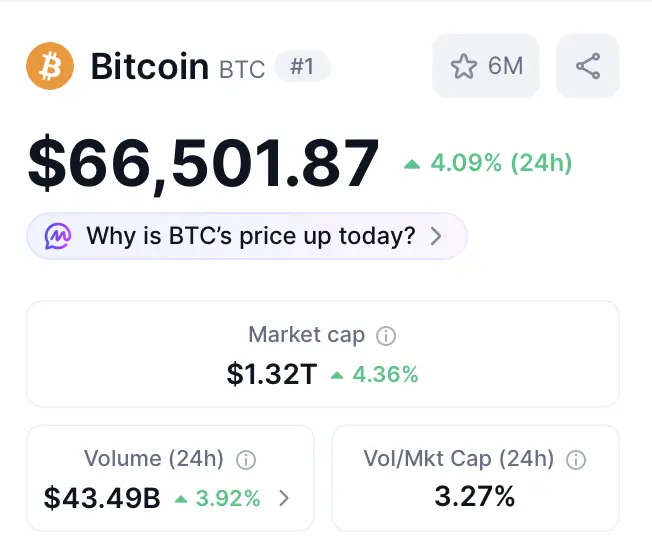Click the purple AI chat icon
The image size is (652, 538).
coord(58,236)
